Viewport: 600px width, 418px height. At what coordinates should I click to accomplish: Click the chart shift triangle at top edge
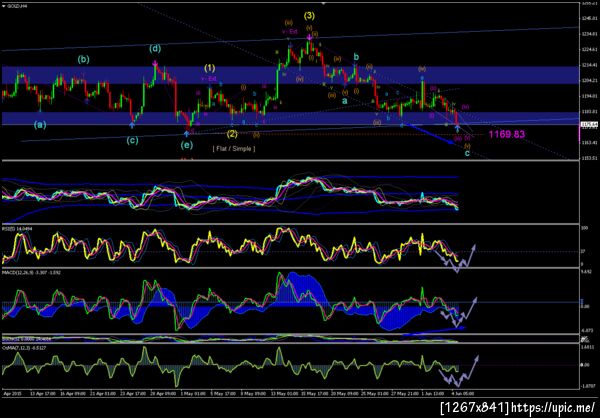click(x=324, y=3)
